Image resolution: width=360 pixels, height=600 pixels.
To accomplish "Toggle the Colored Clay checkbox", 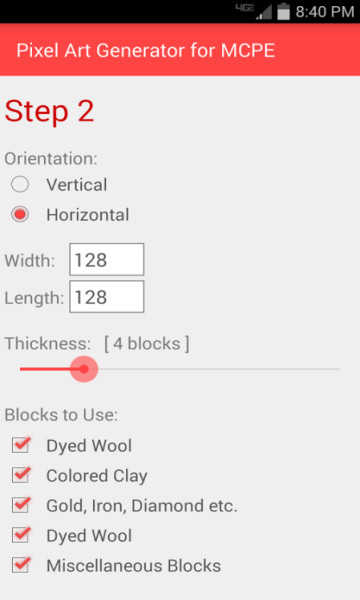I will pyautogui.click(x=21, y=475).
